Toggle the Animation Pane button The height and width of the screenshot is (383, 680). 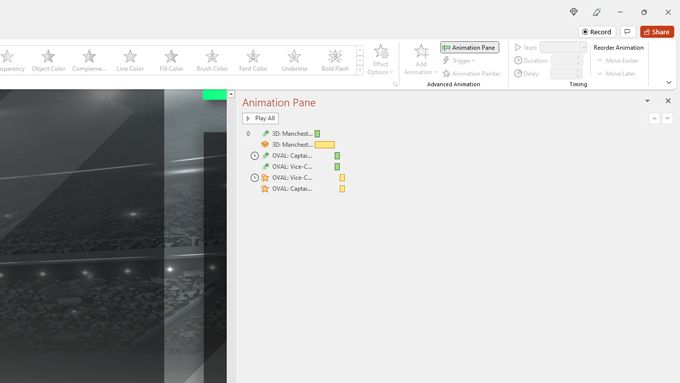pyautogui.click(x=469, y=47)
